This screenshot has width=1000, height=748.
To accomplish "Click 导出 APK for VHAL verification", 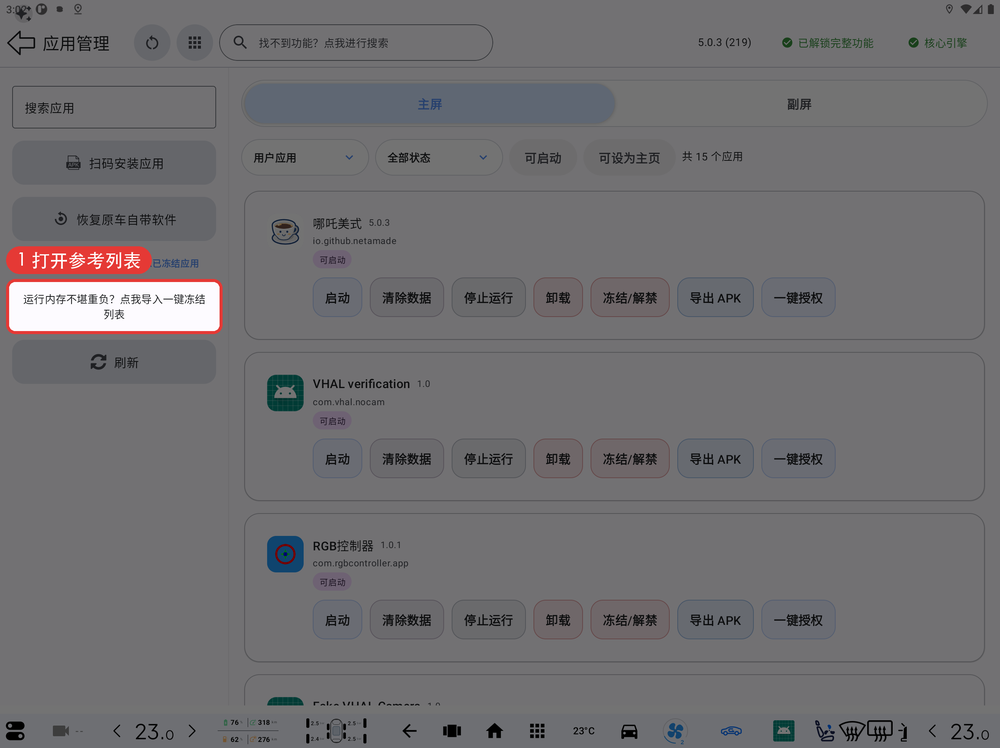I will (x=715, y=458).
